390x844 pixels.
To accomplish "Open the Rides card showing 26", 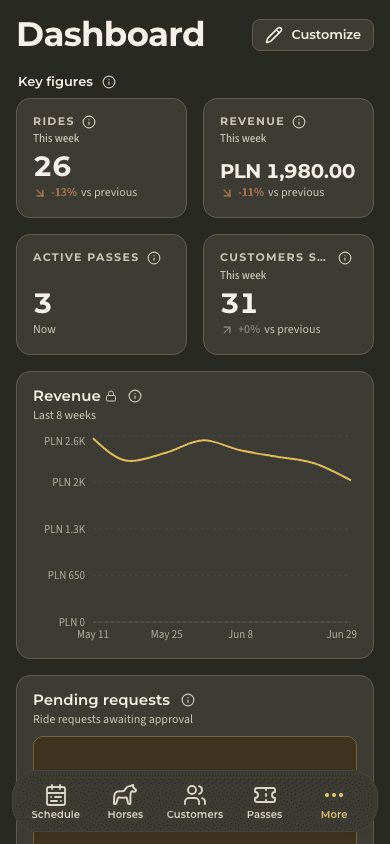I will point(102,158).
